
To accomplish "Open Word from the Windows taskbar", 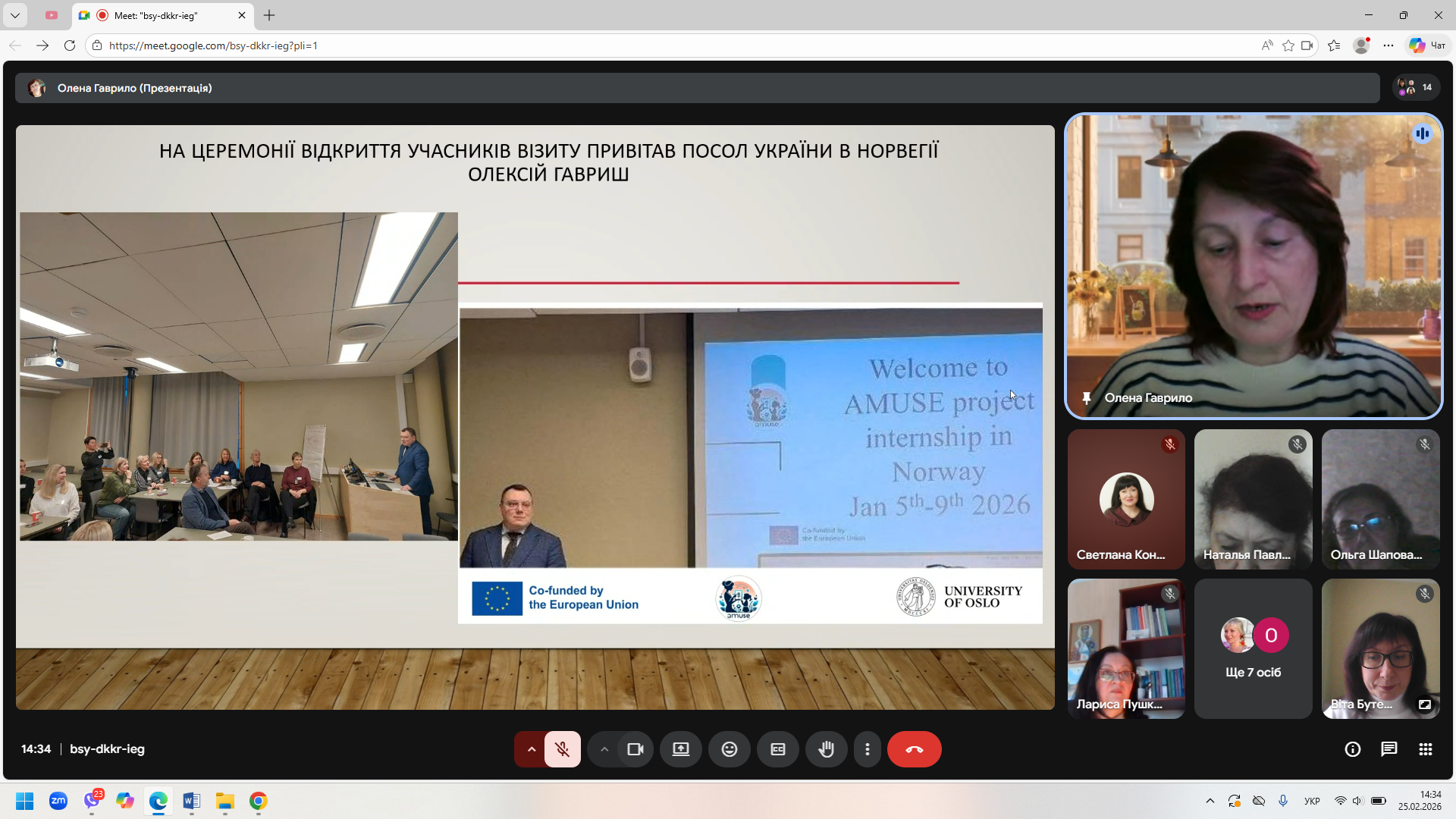I will [191, 801].
